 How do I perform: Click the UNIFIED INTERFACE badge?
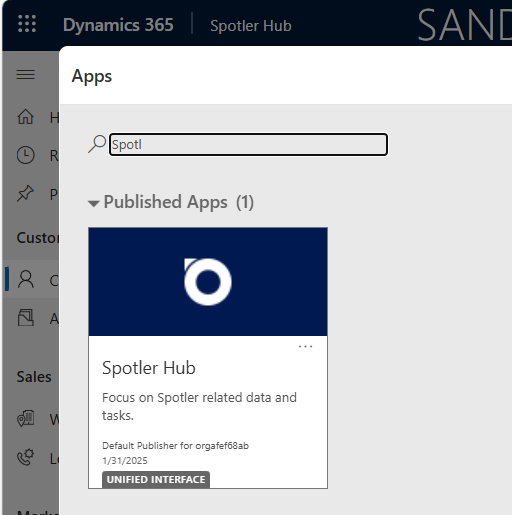156,479
